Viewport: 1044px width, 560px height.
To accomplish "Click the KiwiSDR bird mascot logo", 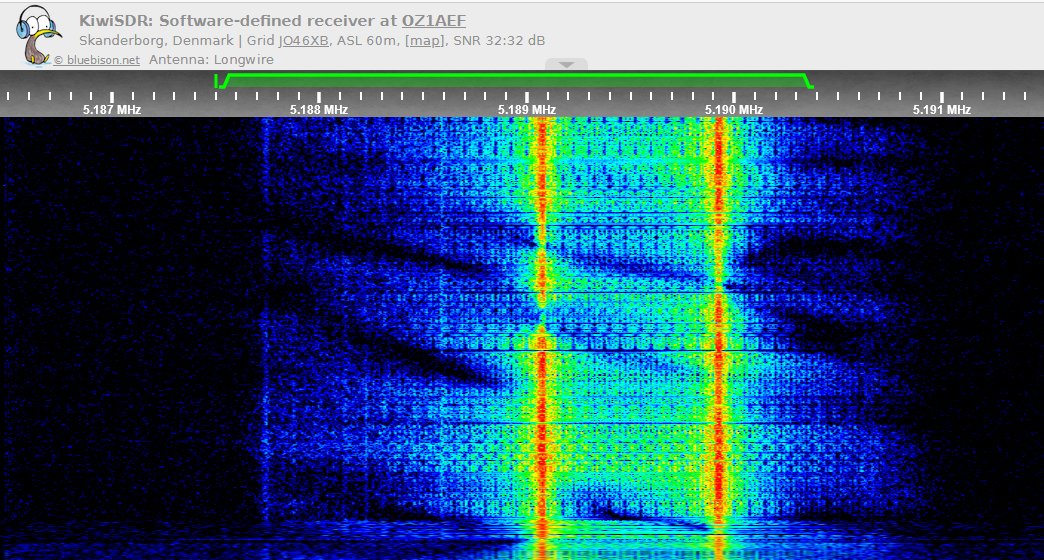I will 39,35.
